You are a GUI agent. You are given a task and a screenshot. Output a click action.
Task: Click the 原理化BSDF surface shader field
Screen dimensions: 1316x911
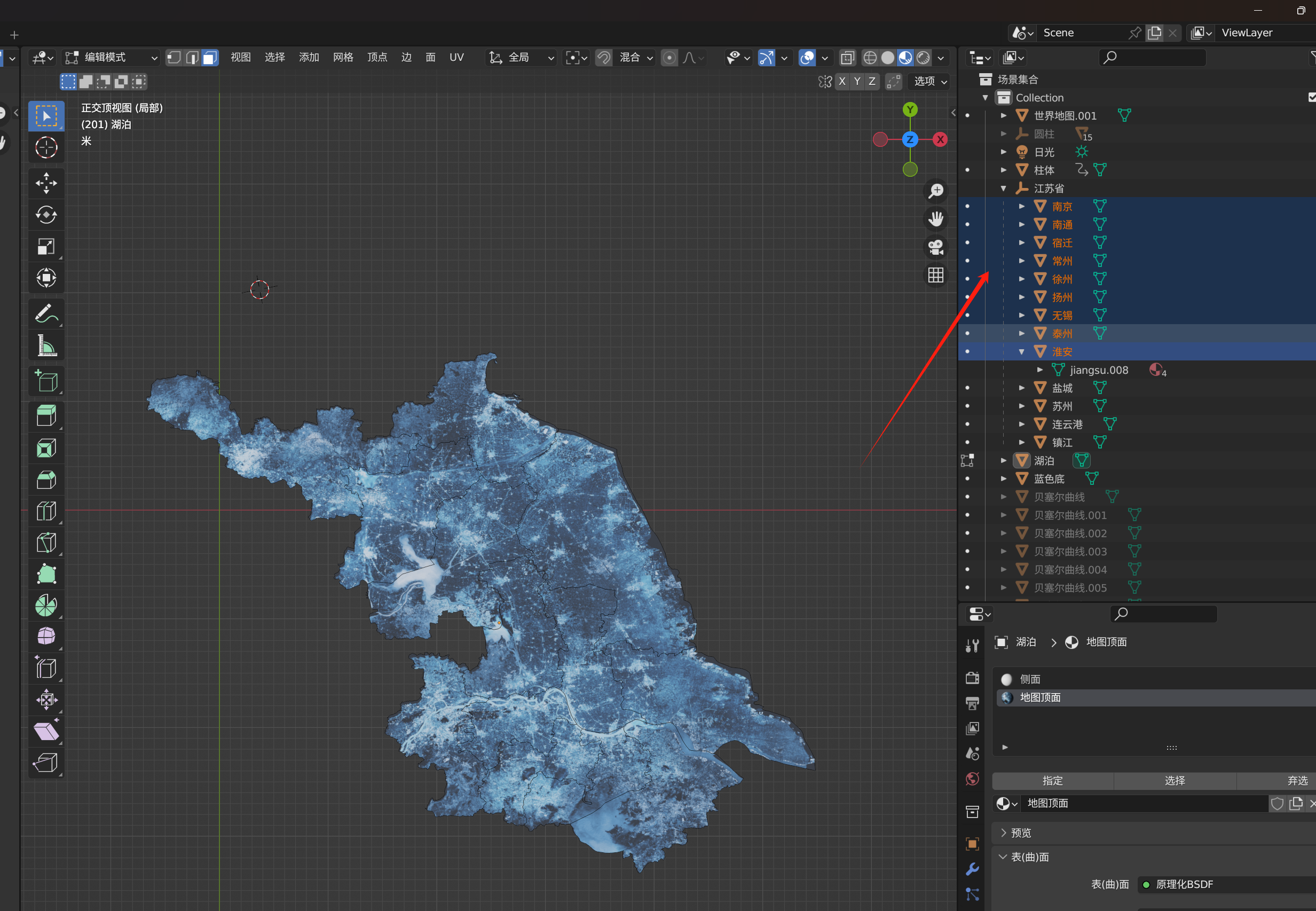[x=1227, y=884]
